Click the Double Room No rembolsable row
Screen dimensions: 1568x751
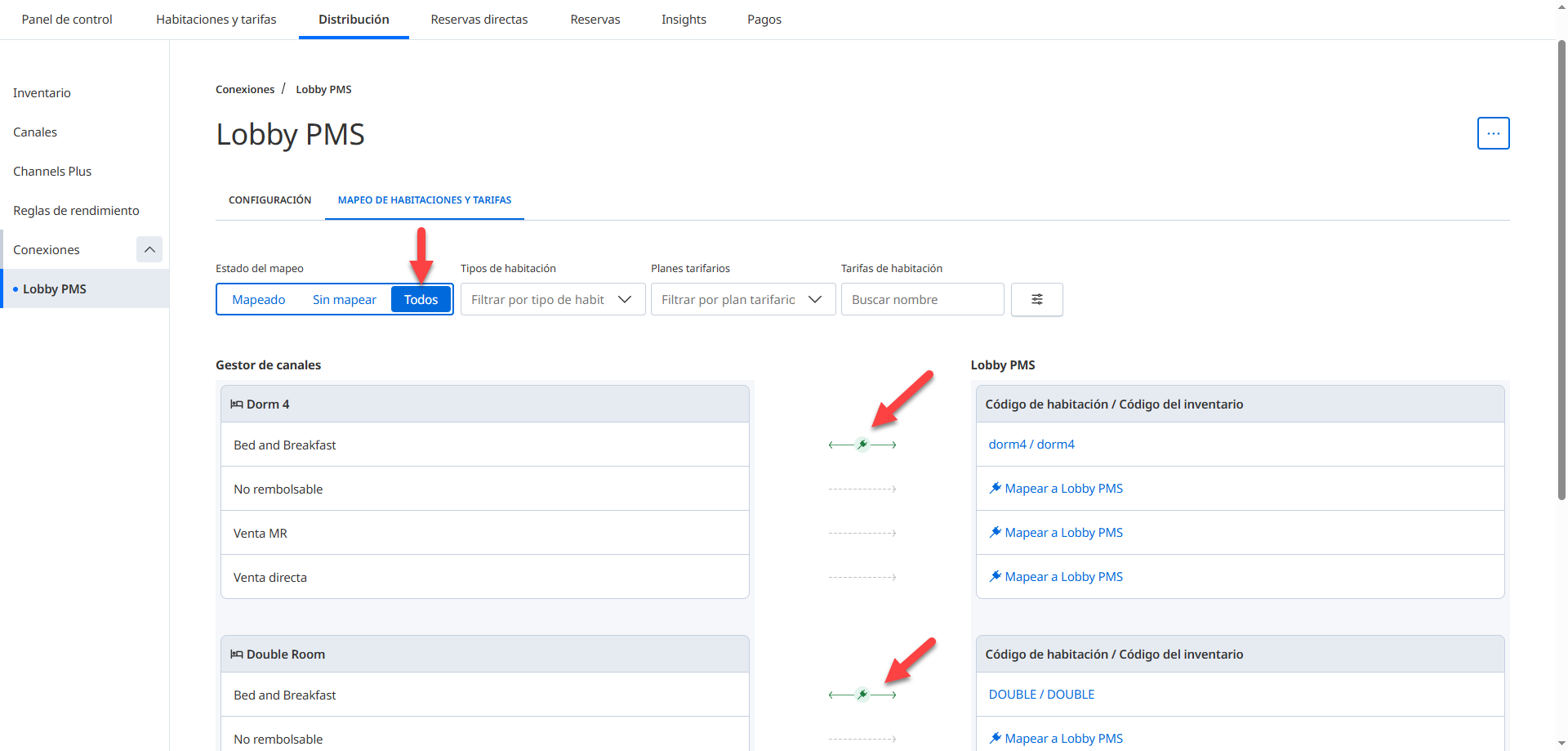(x=485, y=735)
